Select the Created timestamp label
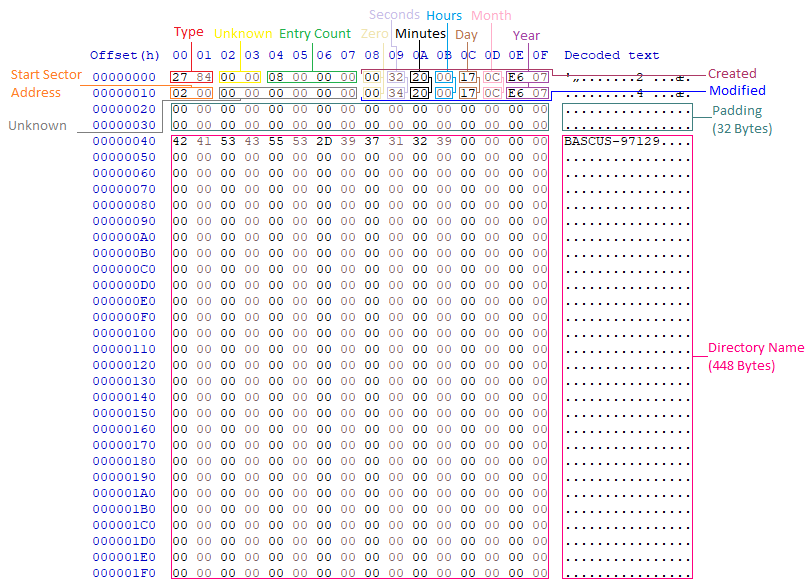Image resolution: width=809 pixels, height=588 pixels. click(732, 73)
